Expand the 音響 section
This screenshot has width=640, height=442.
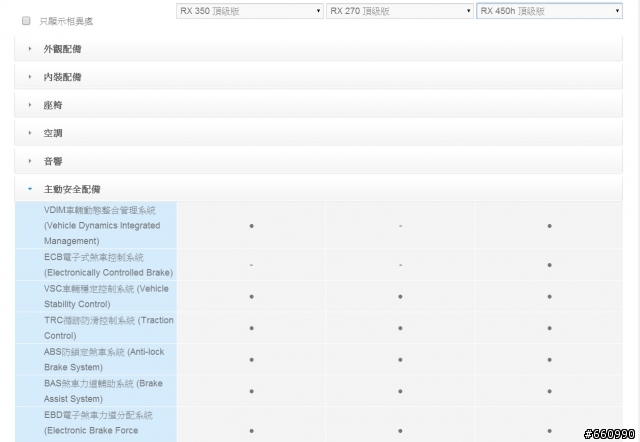point(318,162)
